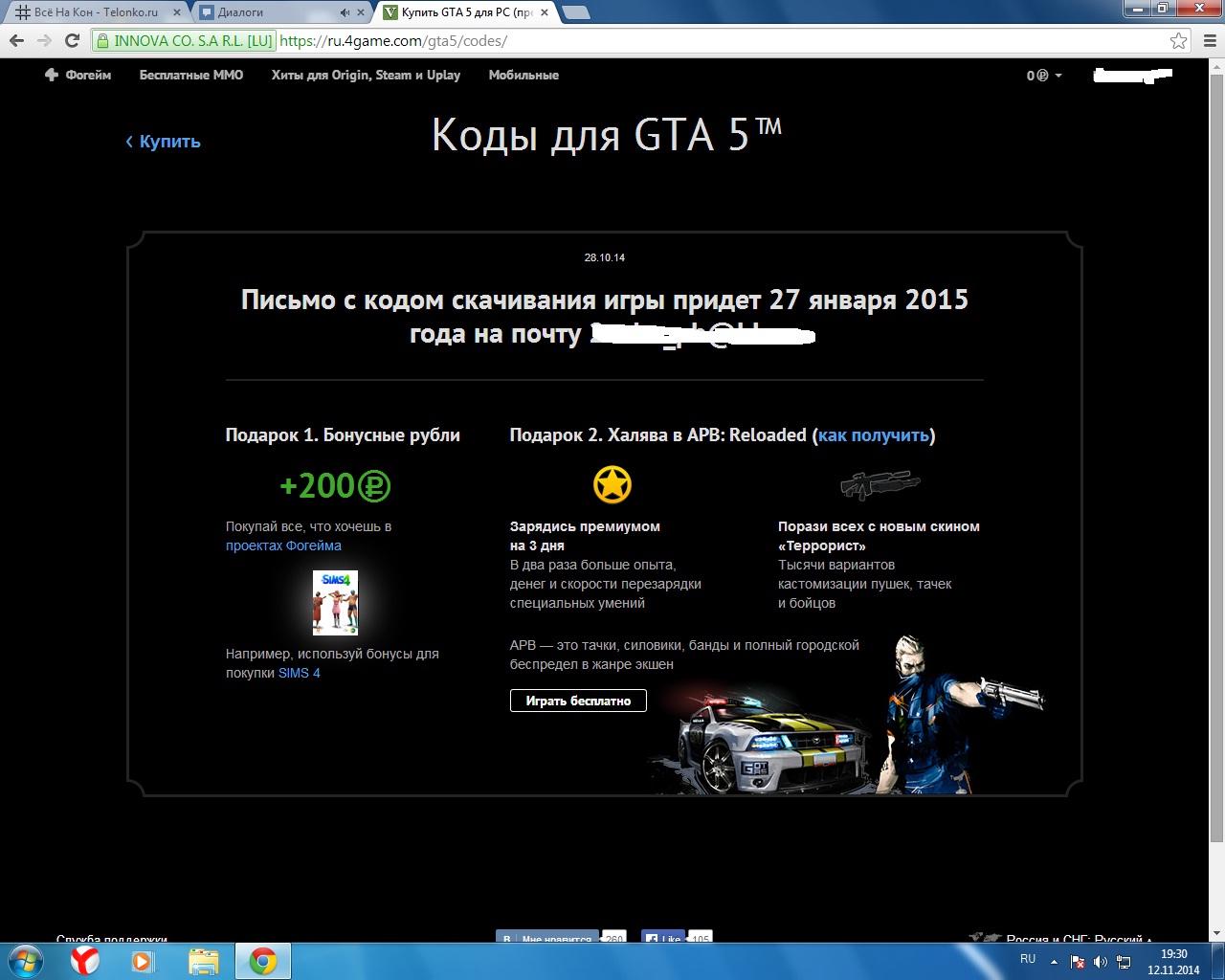
Task: Click the 28.10.14 date label
Action: point(605,257)
